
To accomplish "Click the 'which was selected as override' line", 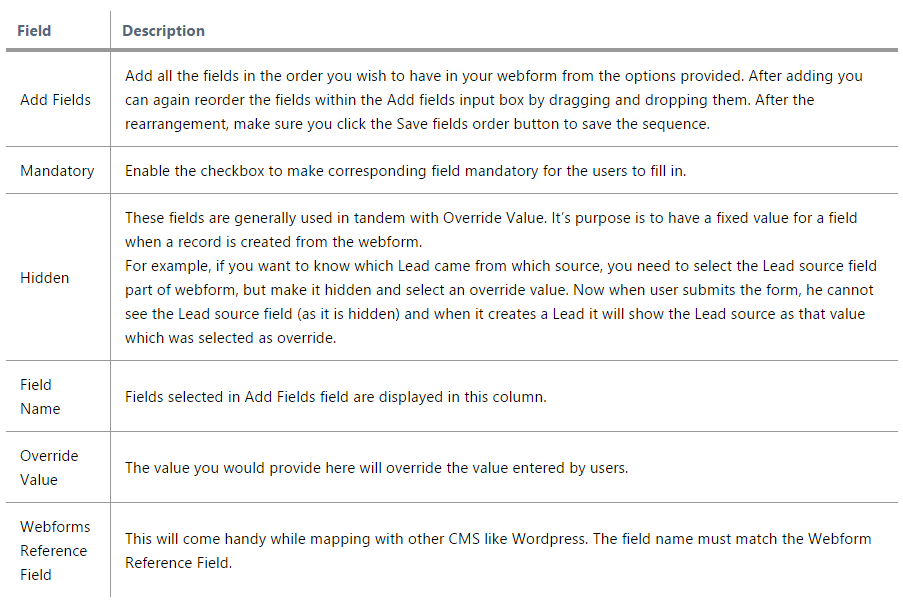I will click(x=230, y=337).
